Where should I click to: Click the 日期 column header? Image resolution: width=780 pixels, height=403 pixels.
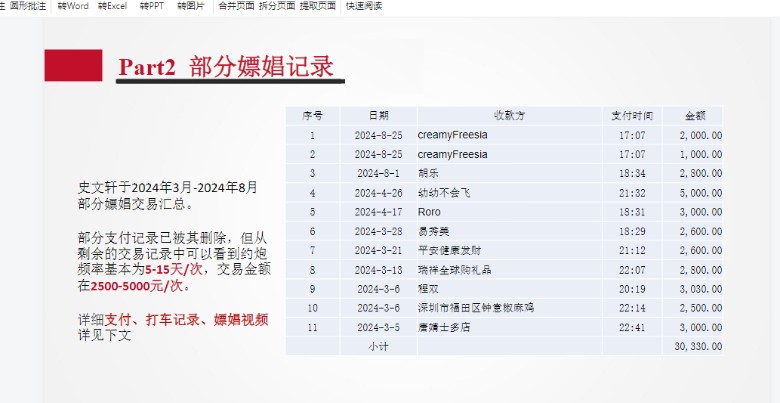pyautogui.click(x=378, y=116)
